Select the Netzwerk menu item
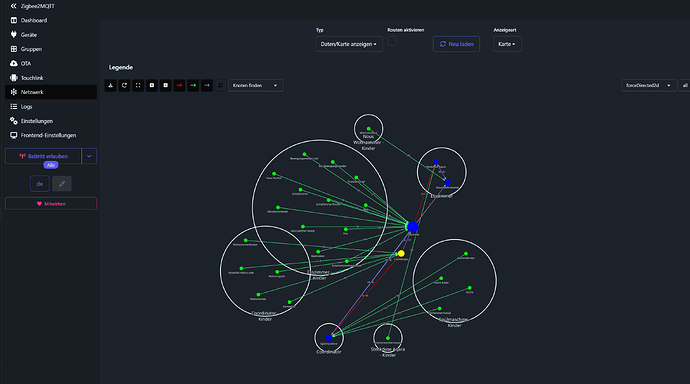 click(51, 92)
